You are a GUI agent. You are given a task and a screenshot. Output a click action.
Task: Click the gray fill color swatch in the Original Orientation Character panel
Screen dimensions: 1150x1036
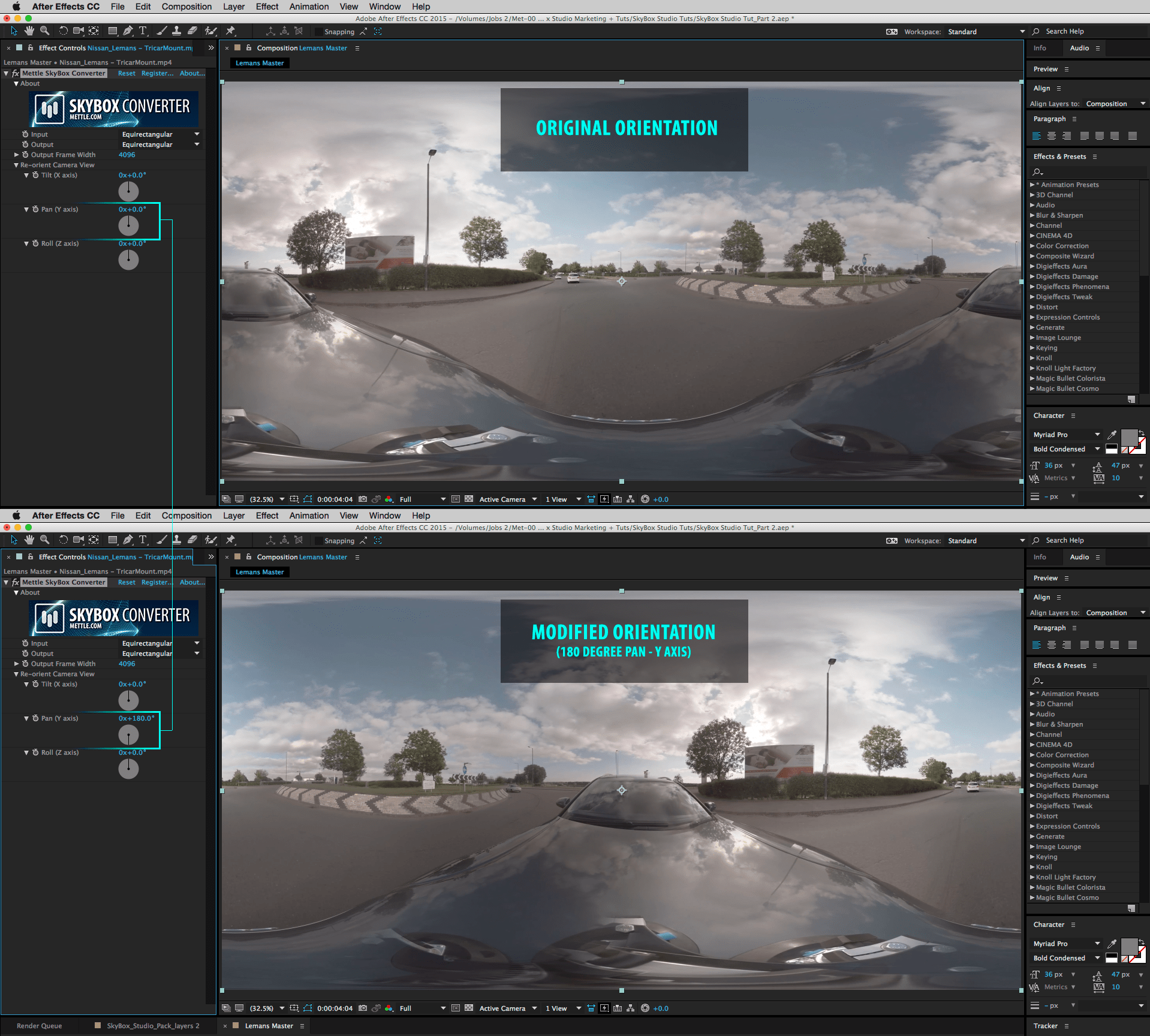1129,437
